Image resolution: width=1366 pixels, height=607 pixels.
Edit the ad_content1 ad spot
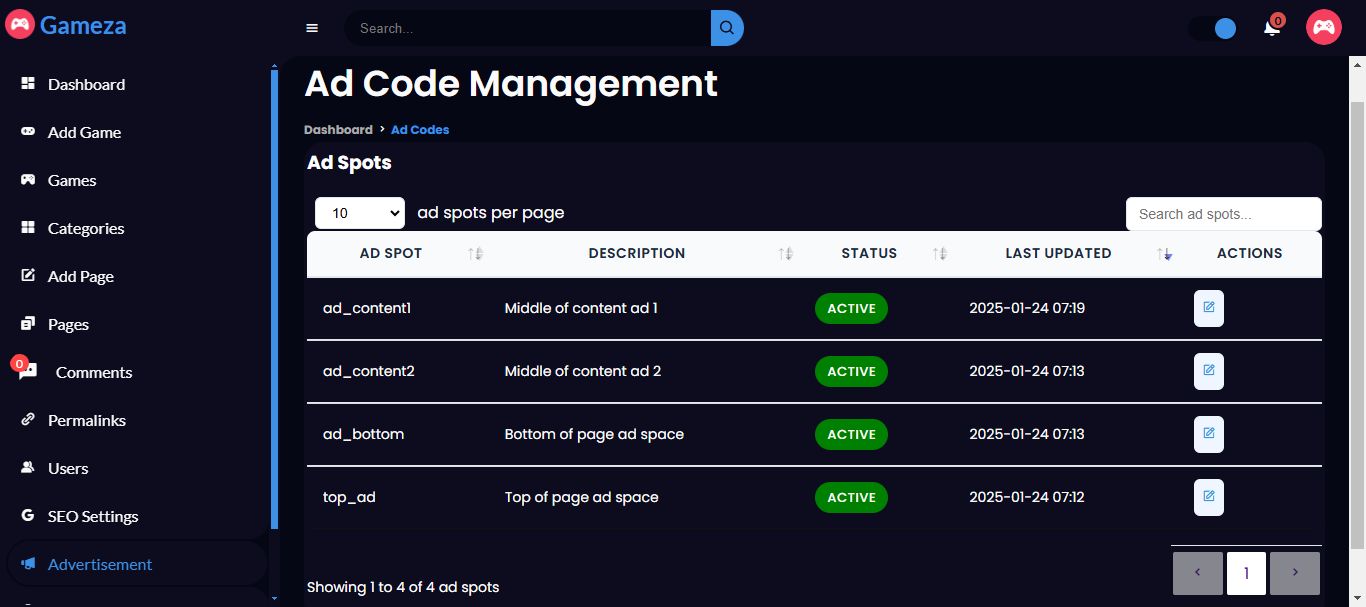click(1208, 308)
